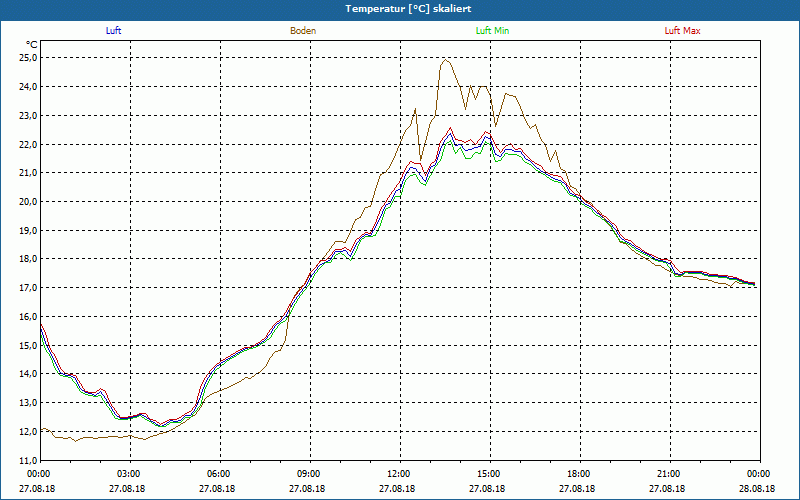
Task: Click the '22,0' y-axis value
Action: [x=28, y=144]
